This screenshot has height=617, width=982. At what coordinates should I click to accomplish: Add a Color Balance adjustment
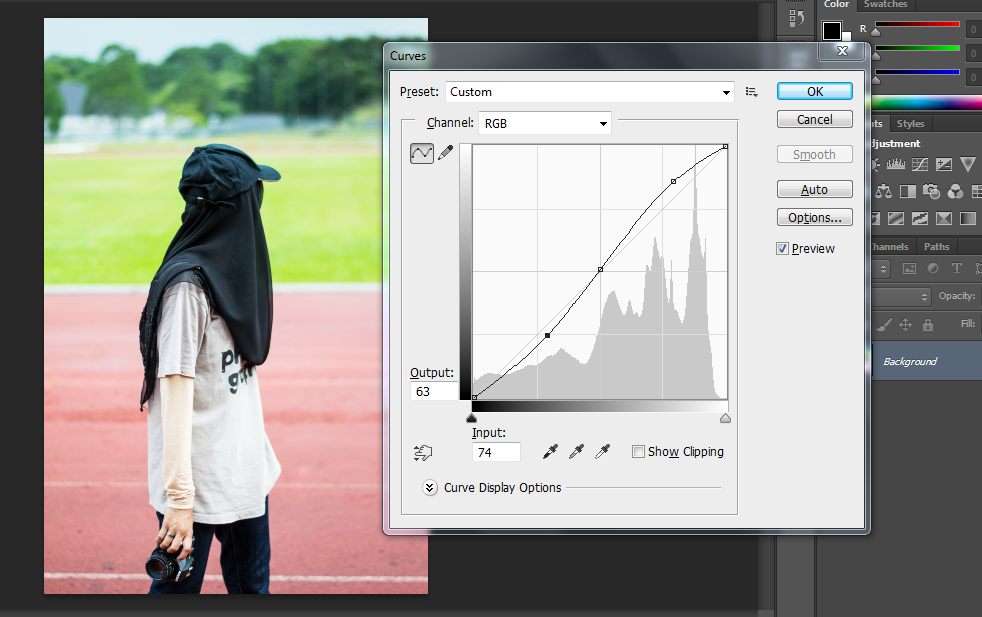pyautogui.click(x=884, y=191)
